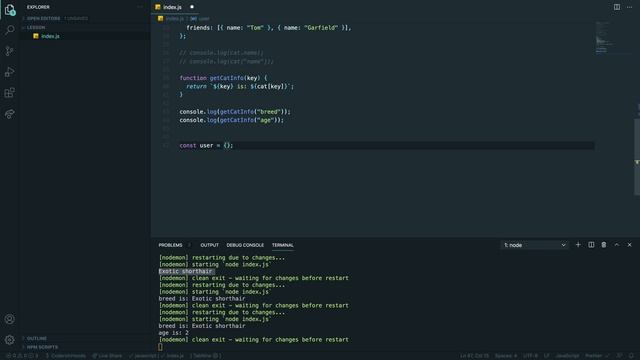Open the terminal selector dropdown '1: node'
640x360 pixels.
pyautogui.click(x=535, y=245)
